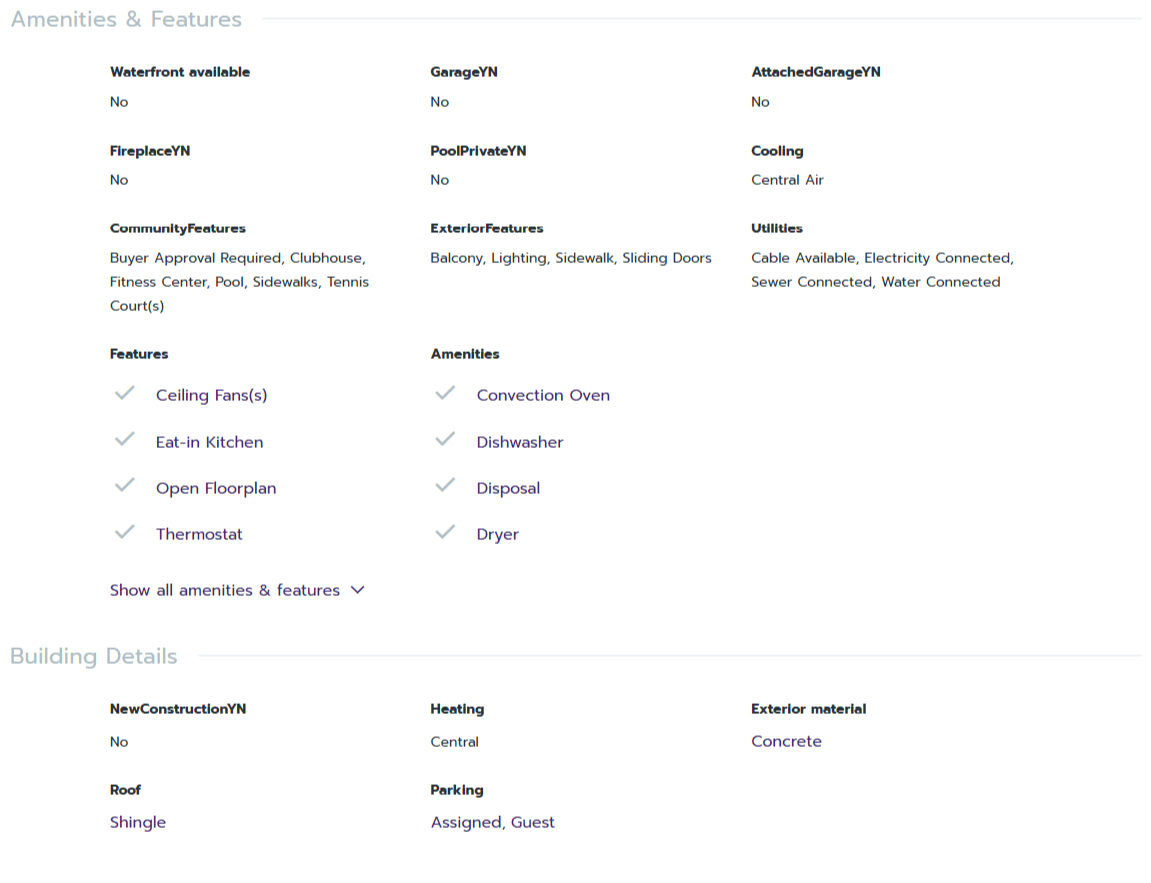The image size is (1151, 883).
Task: Click the Dishwasher checkmark icon
Action: click(x=445, y=440)
